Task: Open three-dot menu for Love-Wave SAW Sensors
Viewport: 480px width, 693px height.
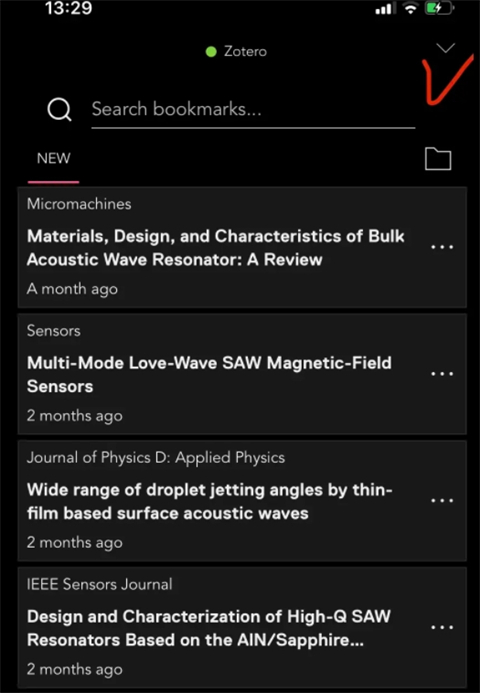Action: coord(442,374)
